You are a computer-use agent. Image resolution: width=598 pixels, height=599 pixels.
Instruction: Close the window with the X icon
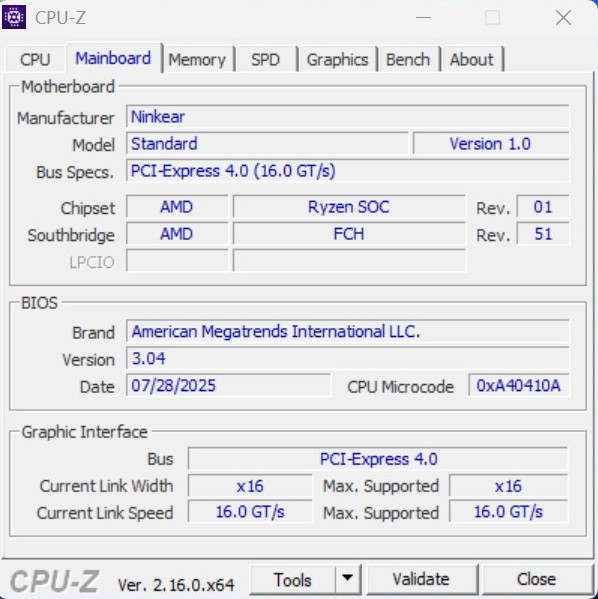point(564,18)
